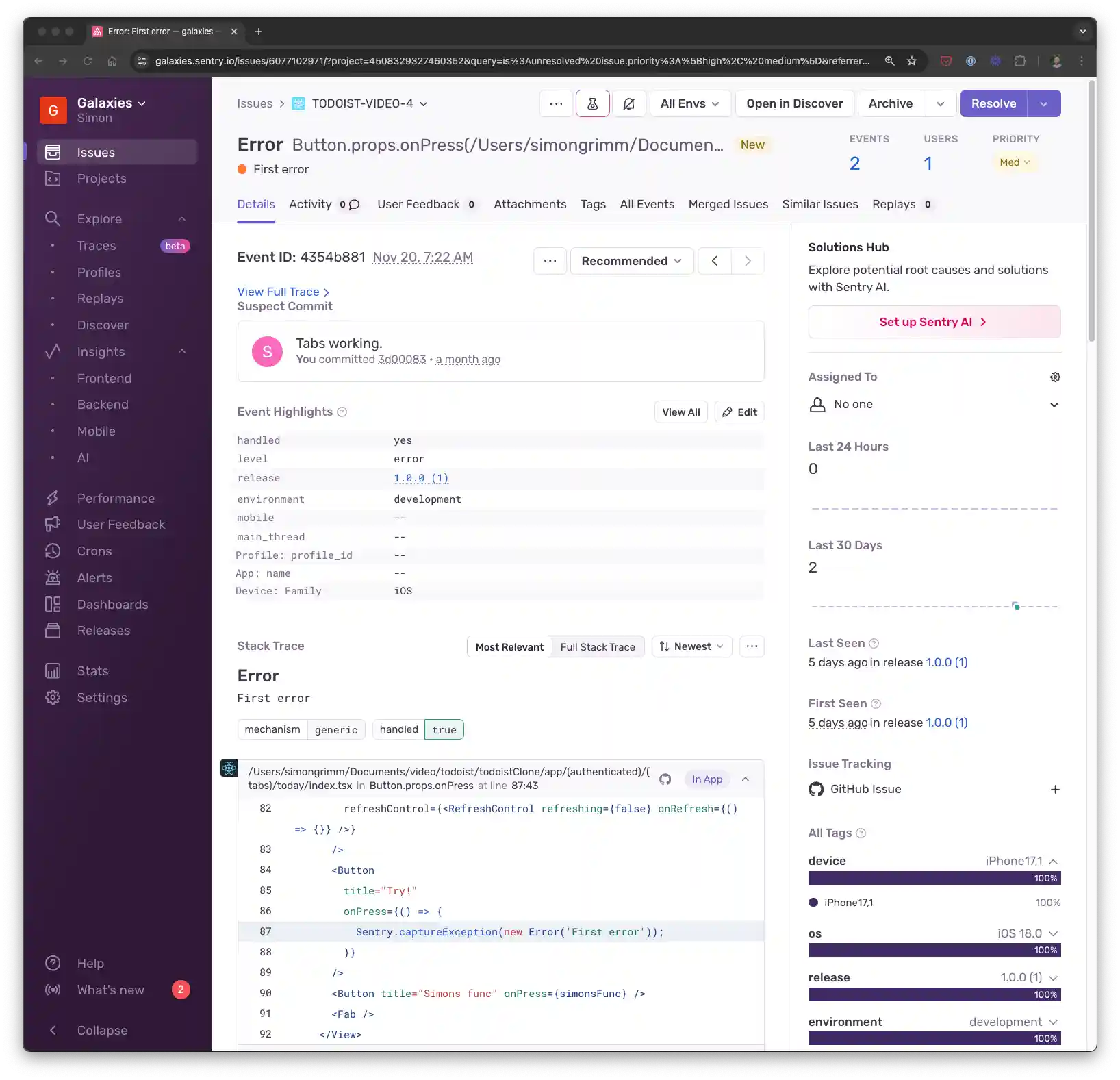Click Set up Sentry AI button
The image size is (1120, 1080).
tap(934, 322)
